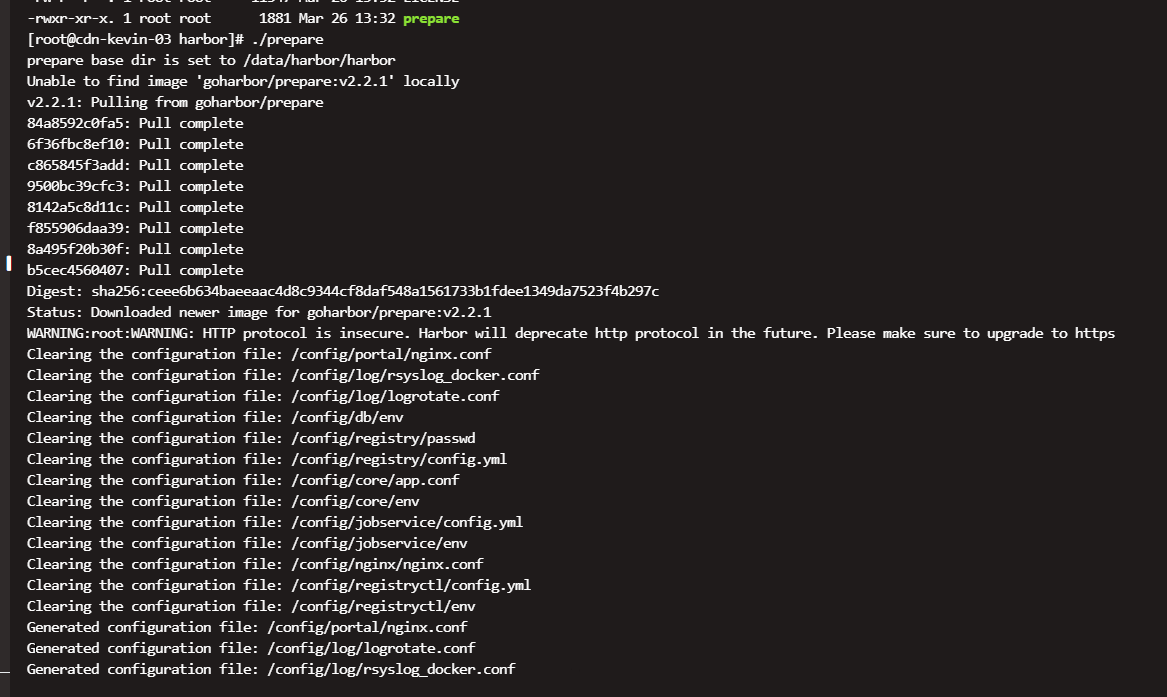Click the Clearing /config/registryctl/env line
Image resolution: width=1167 pixels, height=697 pixels.
(x=251, y=606)
